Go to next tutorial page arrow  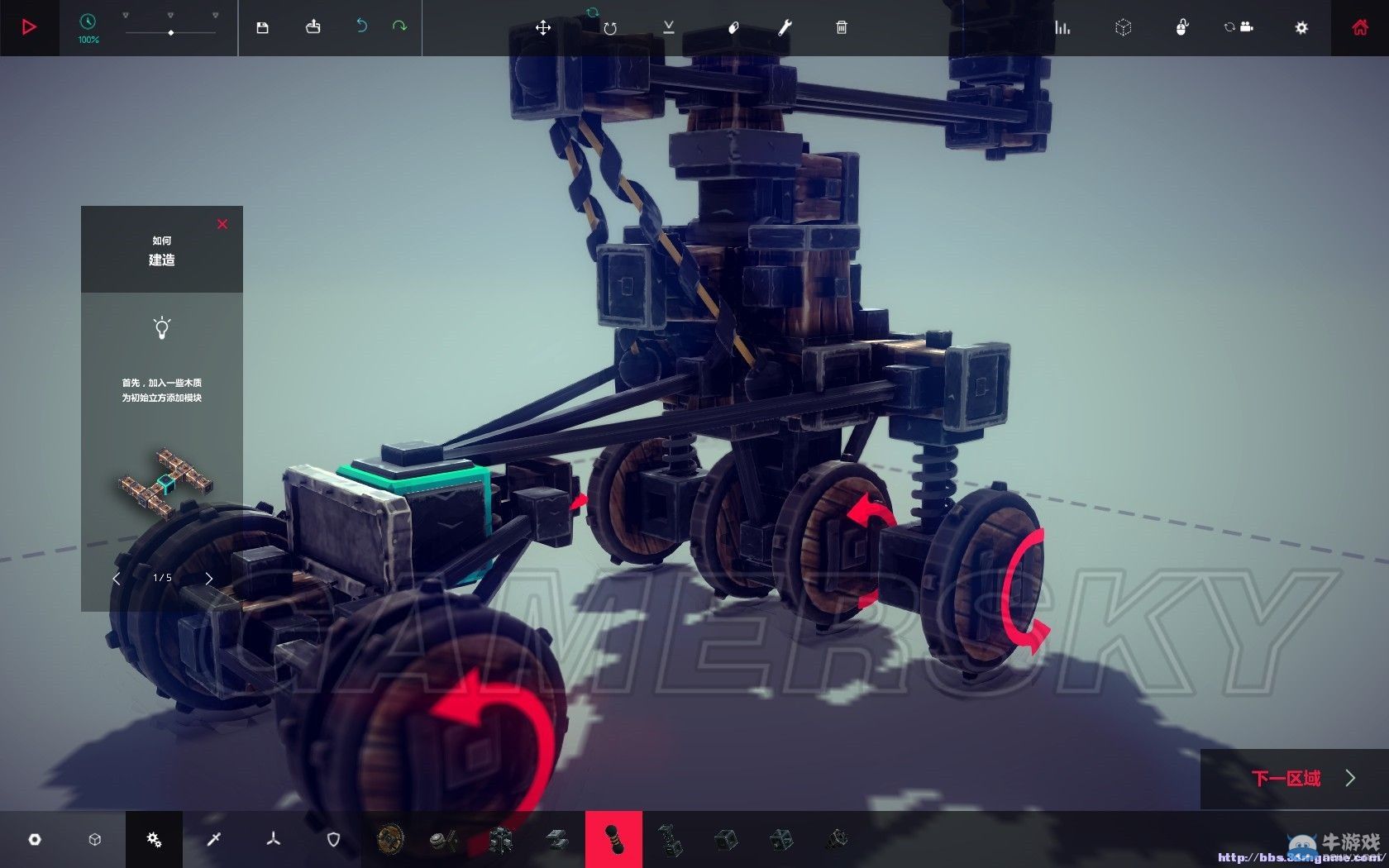[x=209, y=578]
